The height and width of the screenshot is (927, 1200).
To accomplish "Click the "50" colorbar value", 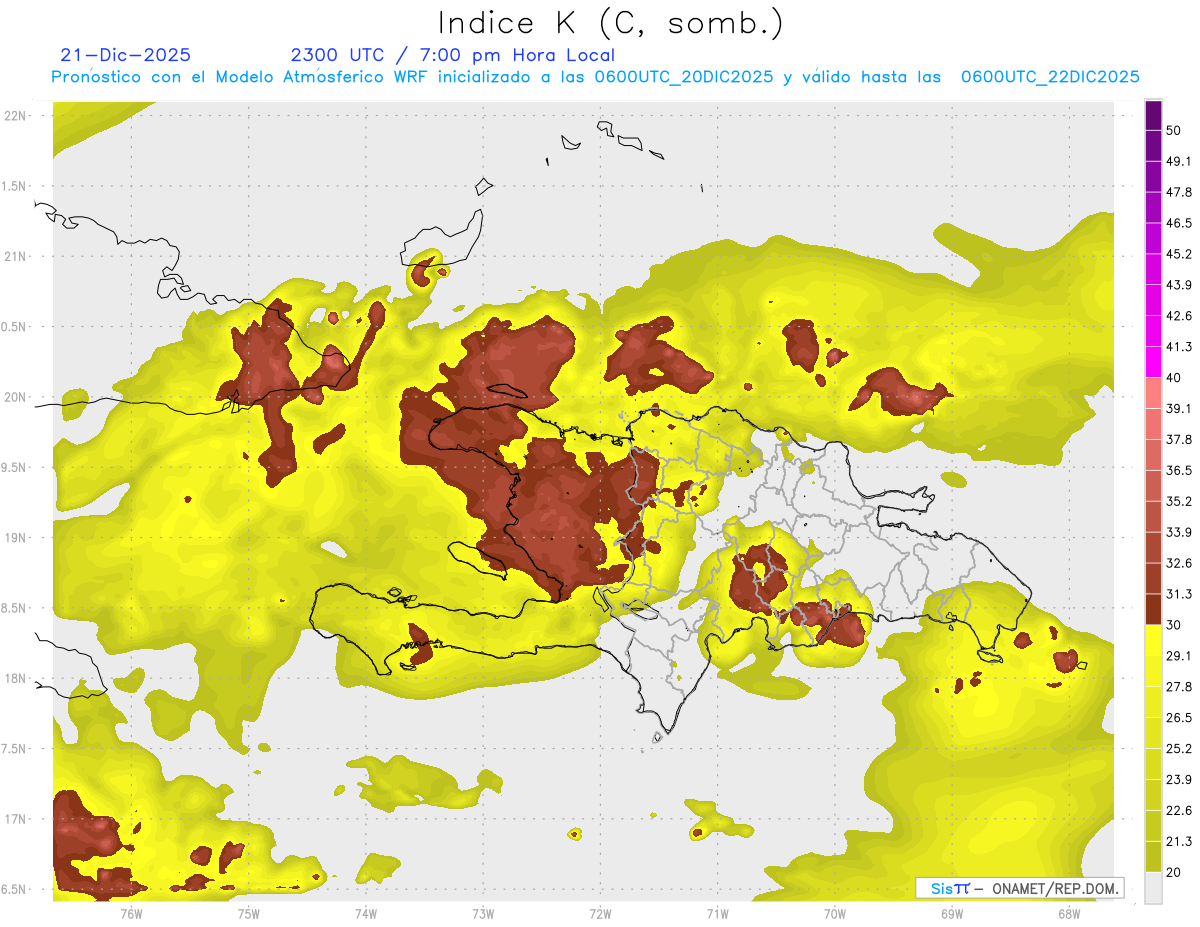I will (1175, 130).
